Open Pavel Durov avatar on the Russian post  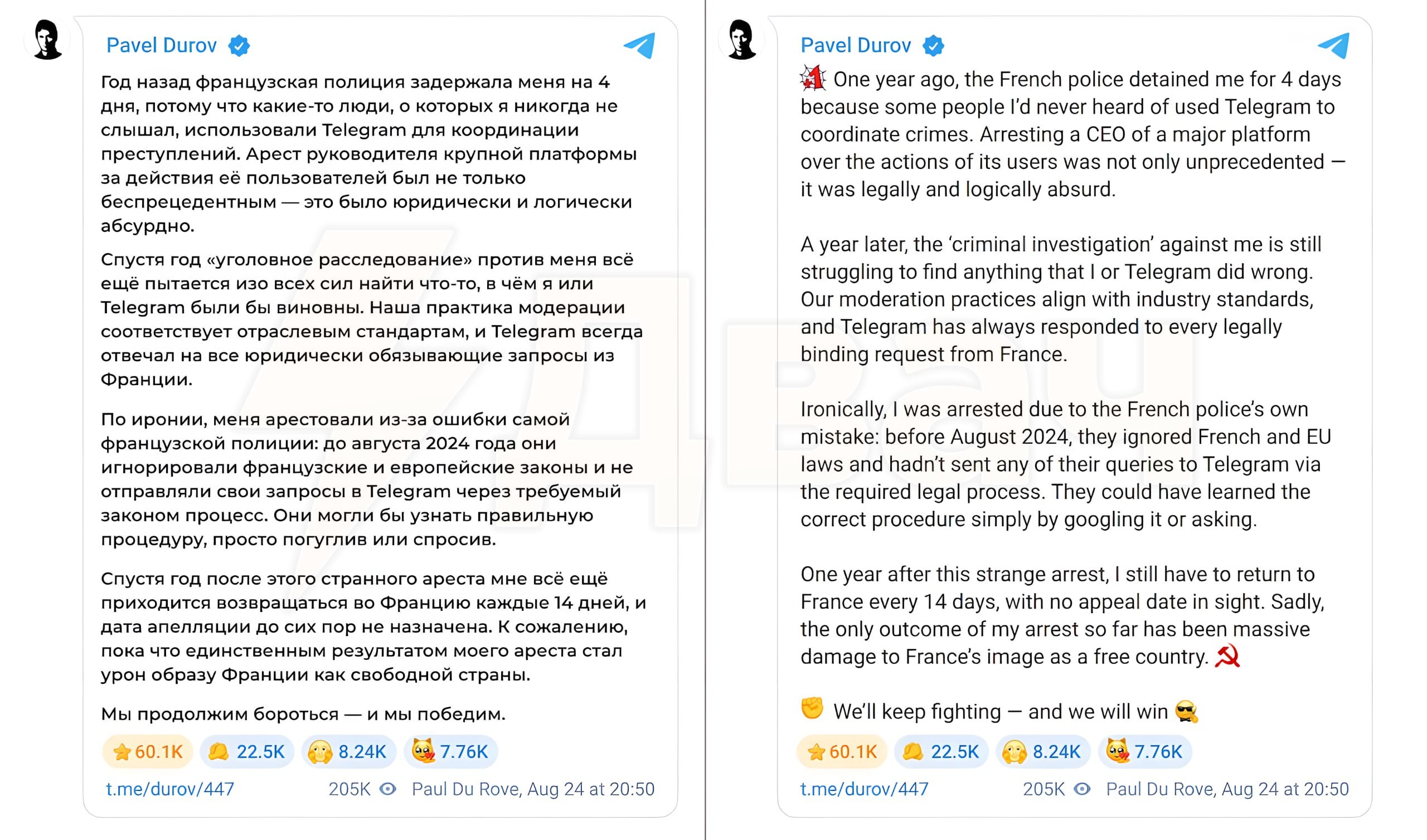pyautogui.click(x=47, y=39)
